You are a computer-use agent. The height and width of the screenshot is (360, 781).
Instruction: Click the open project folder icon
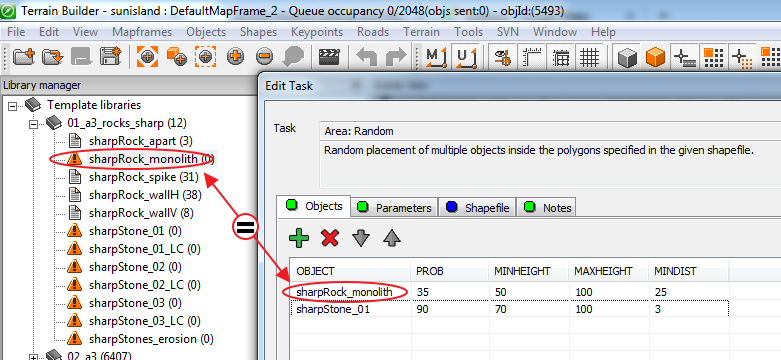pos(52,57)
